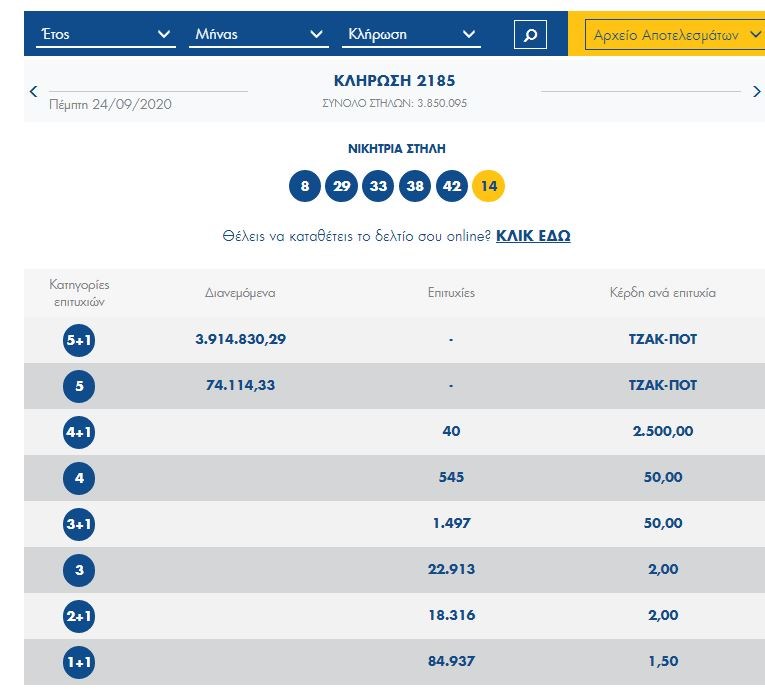The height and width of the screenshot is (699, 765).
Task: Click the ΚΛΗΡΩΣΗ 2185 heading
Action: (x=394, y=81)
